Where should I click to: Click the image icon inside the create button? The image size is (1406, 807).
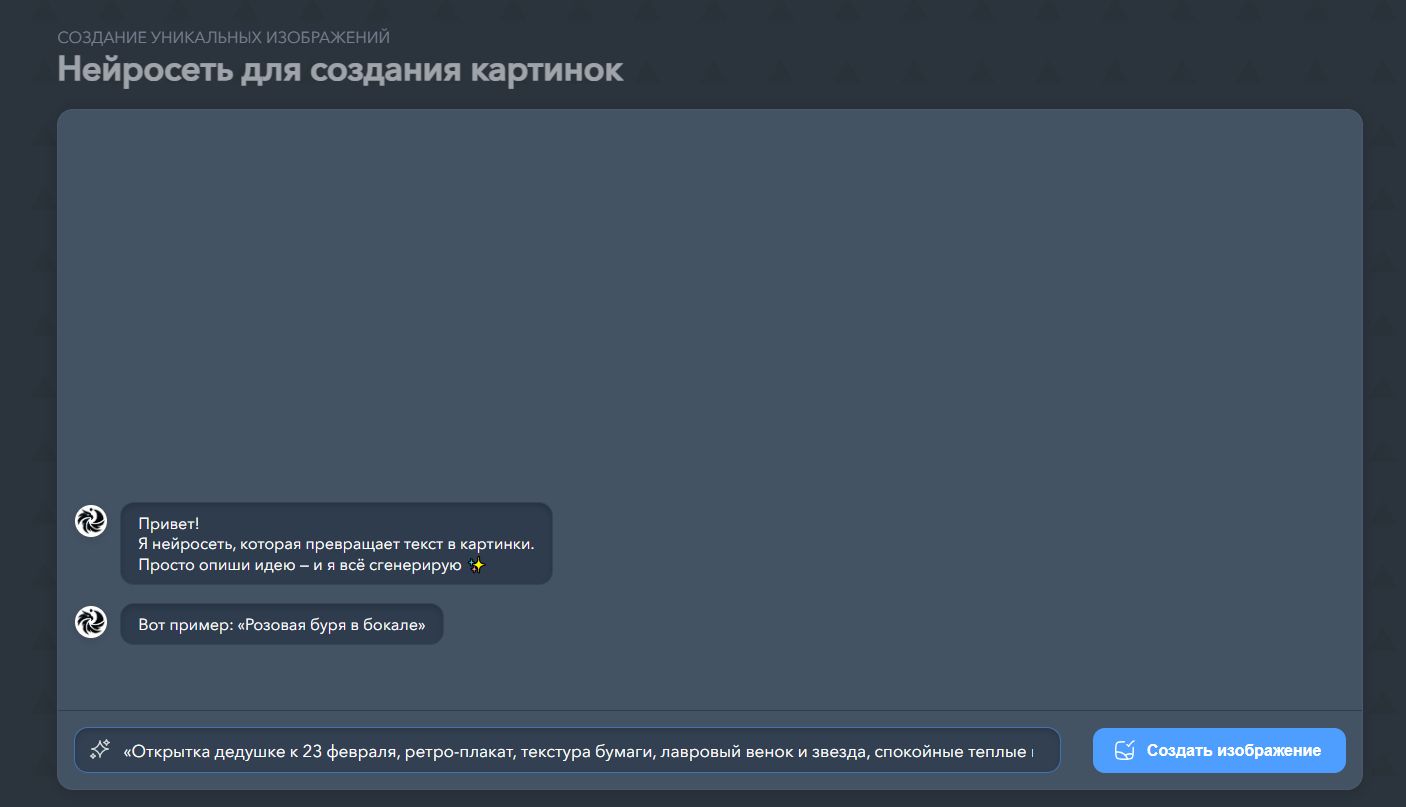pyautogui.click(x=1125, y=750)
